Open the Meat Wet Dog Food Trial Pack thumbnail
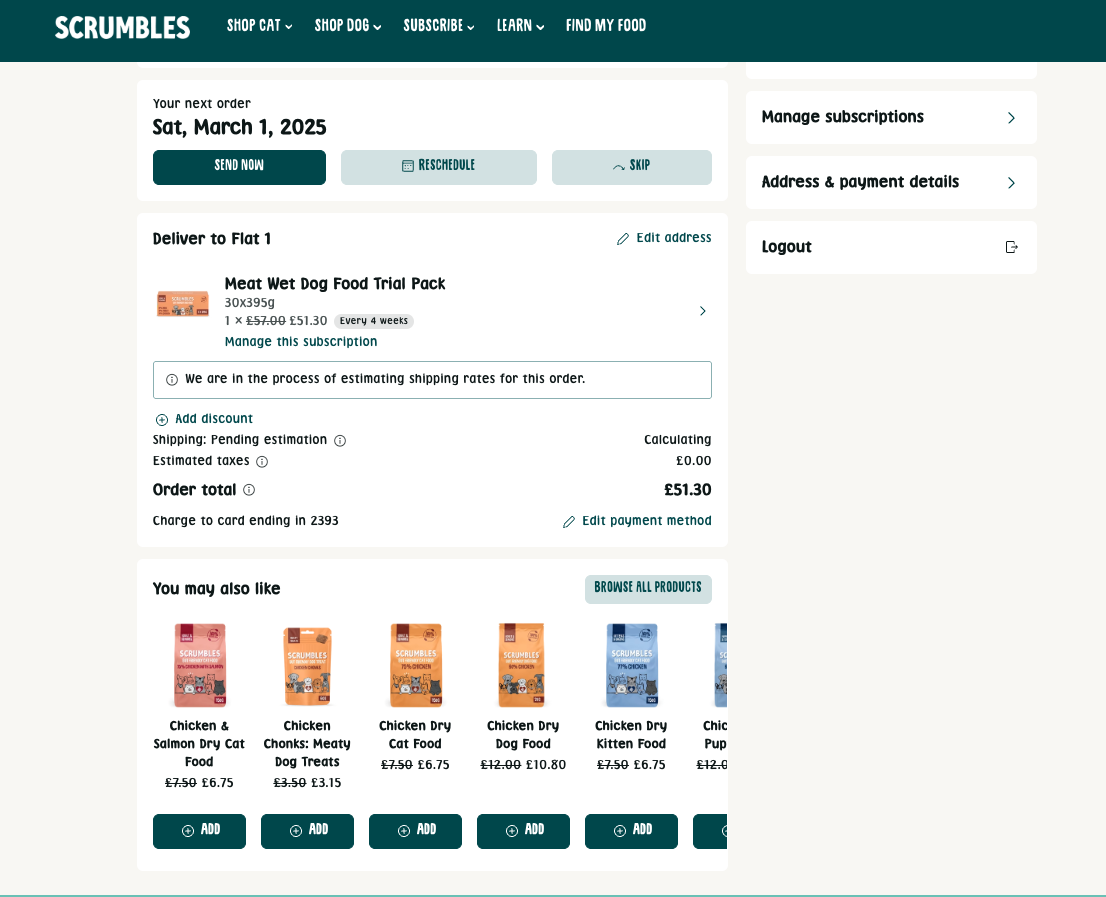Screen dimensions: 1106x897 [183, 304]
